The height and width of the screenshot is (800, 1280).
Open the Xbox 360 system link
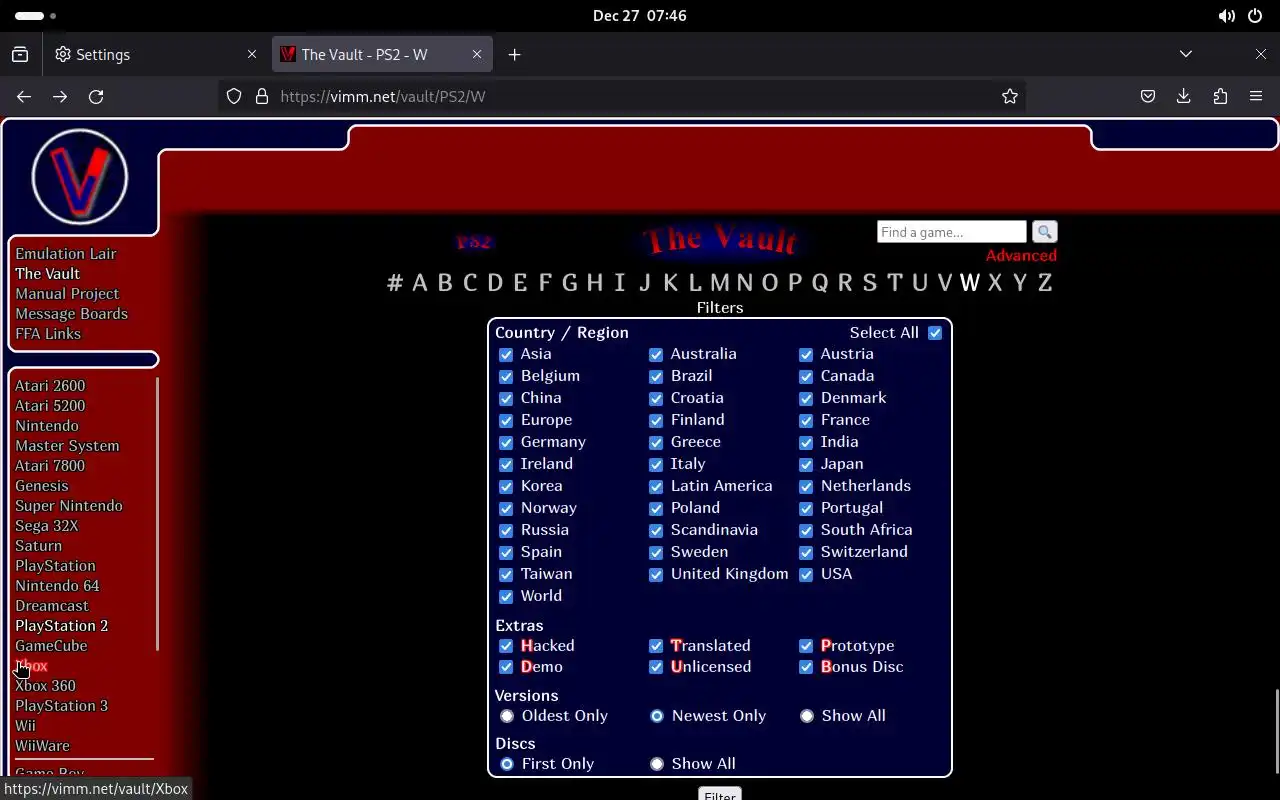point(45,686)
